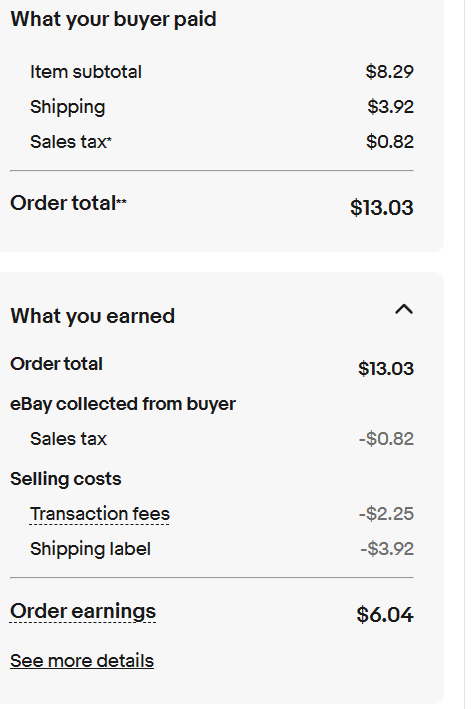This screenshot has width=471, height=709.
Task: Click the Item subtotal label
Action: tap(86, 72)
